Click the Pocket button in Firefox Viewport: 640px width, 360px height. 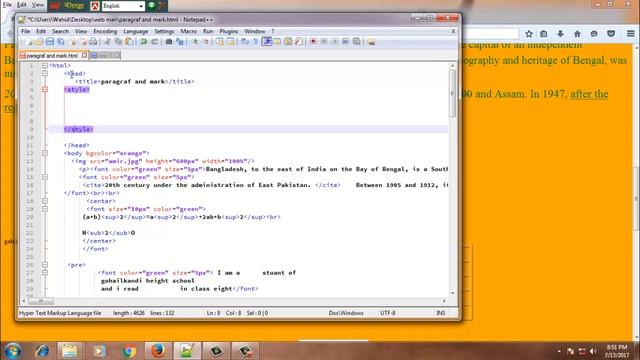pyautogui.click(x=611, y=34)
